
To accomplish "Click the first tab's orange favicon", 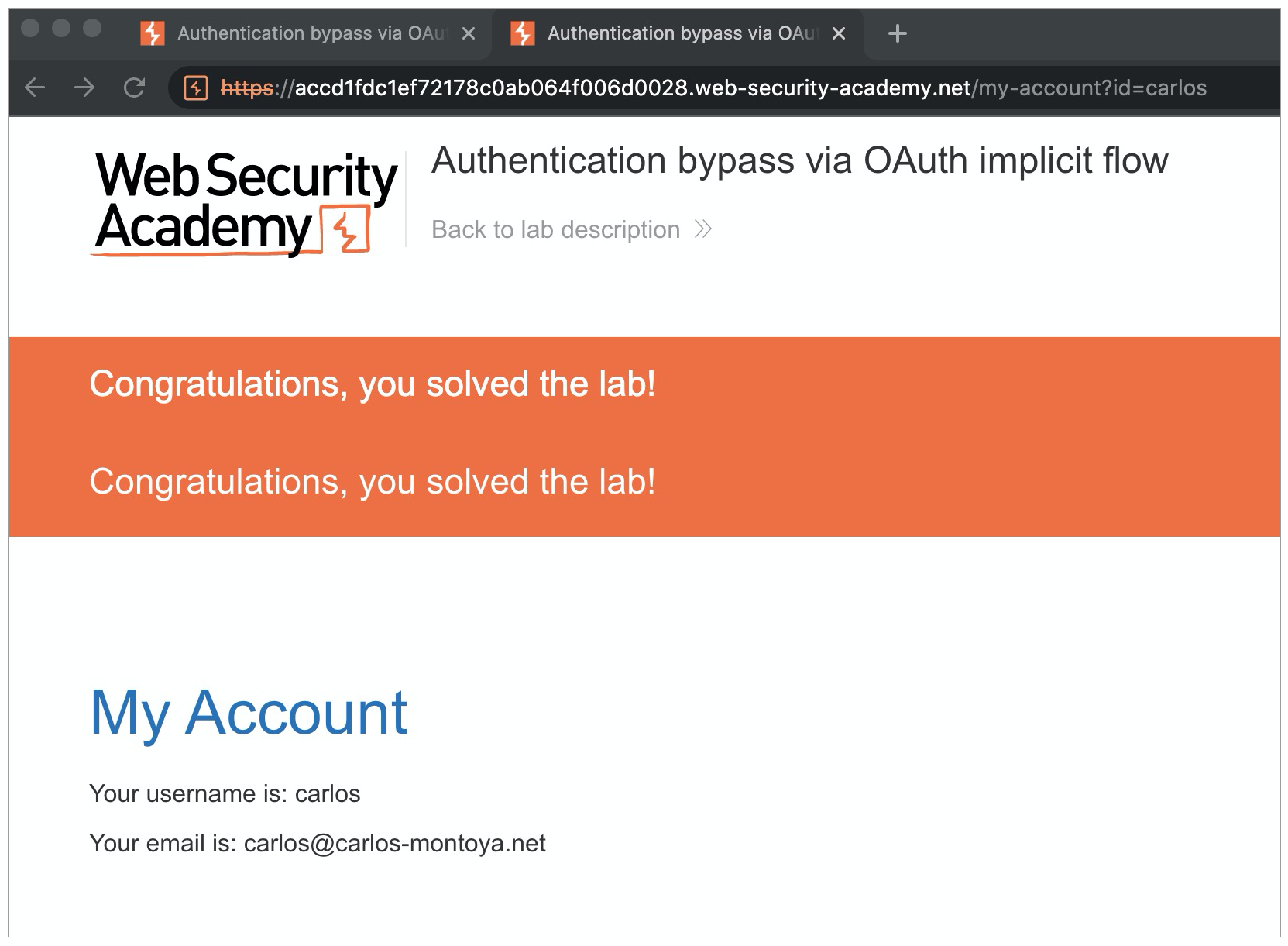I will [x=153, y=33].
